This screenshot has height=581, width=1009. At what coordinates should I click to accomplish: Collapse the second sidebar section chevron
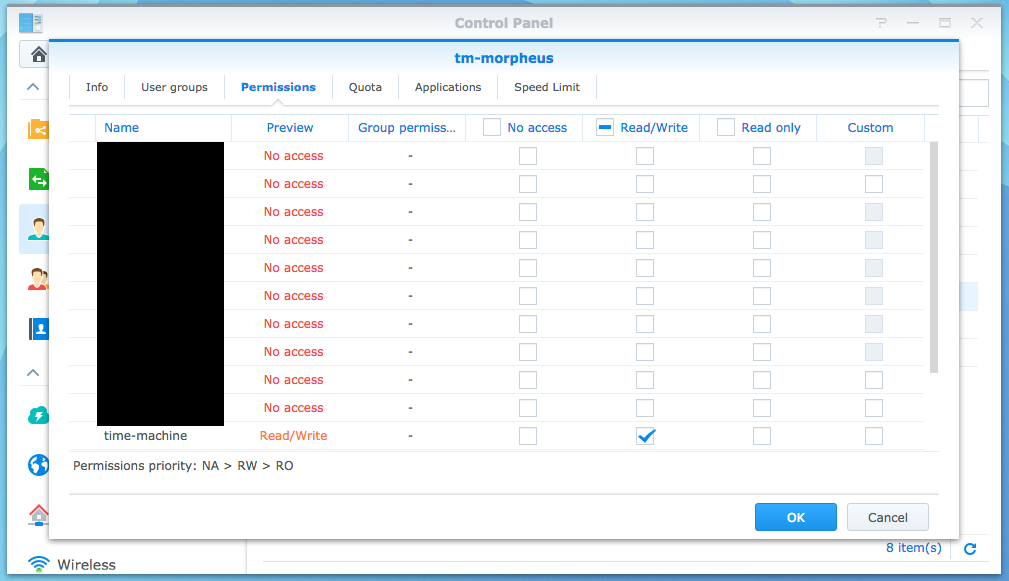point(33,373)
